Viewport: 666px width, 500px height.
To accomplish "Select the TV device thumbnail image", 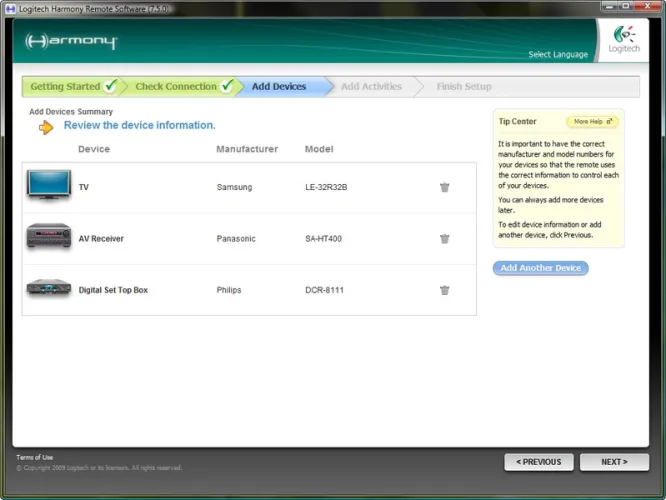I will (x=48, y=186).
